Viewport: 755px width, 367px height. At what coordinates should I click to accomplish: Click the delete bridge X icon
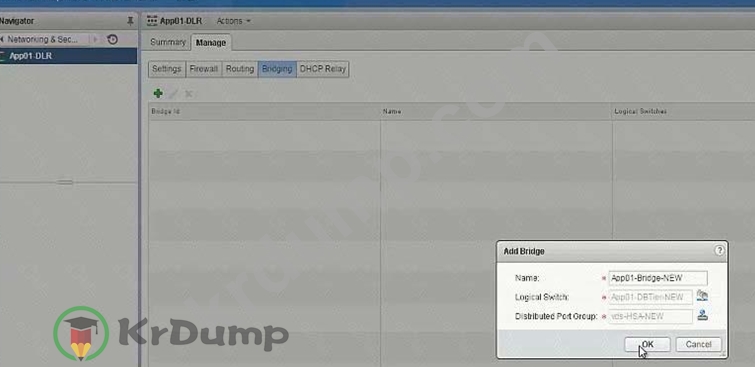tap(188, 93)
